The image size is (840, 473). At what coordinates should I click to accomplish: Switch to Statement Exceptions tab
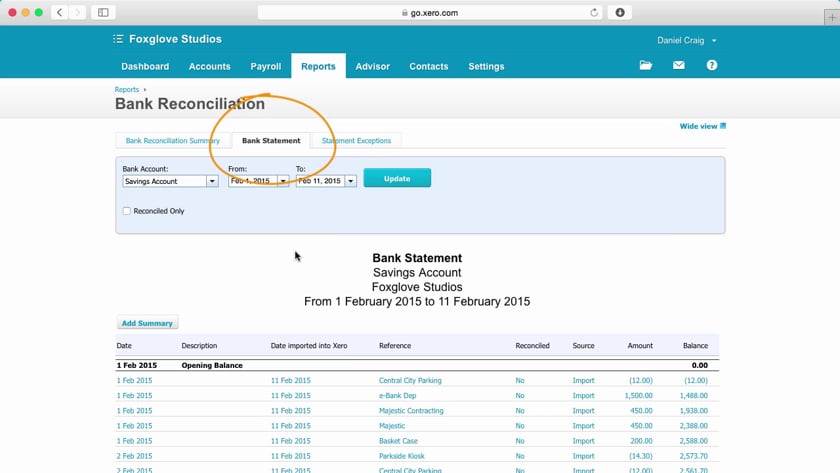click(356, 140)
